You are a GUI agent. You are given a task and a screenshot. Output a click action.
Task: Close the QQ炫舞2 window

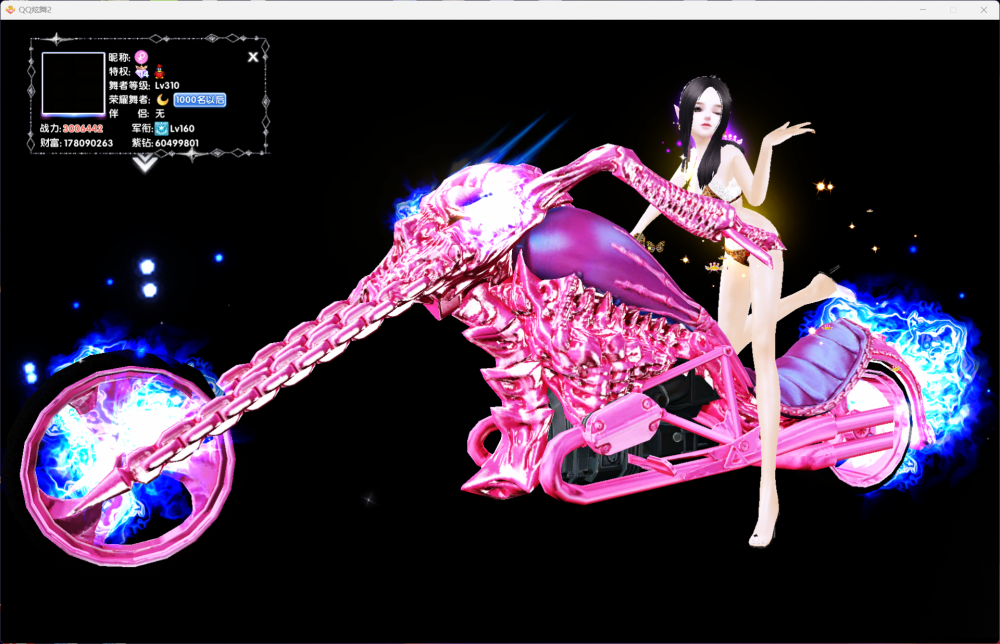(983, 10)
